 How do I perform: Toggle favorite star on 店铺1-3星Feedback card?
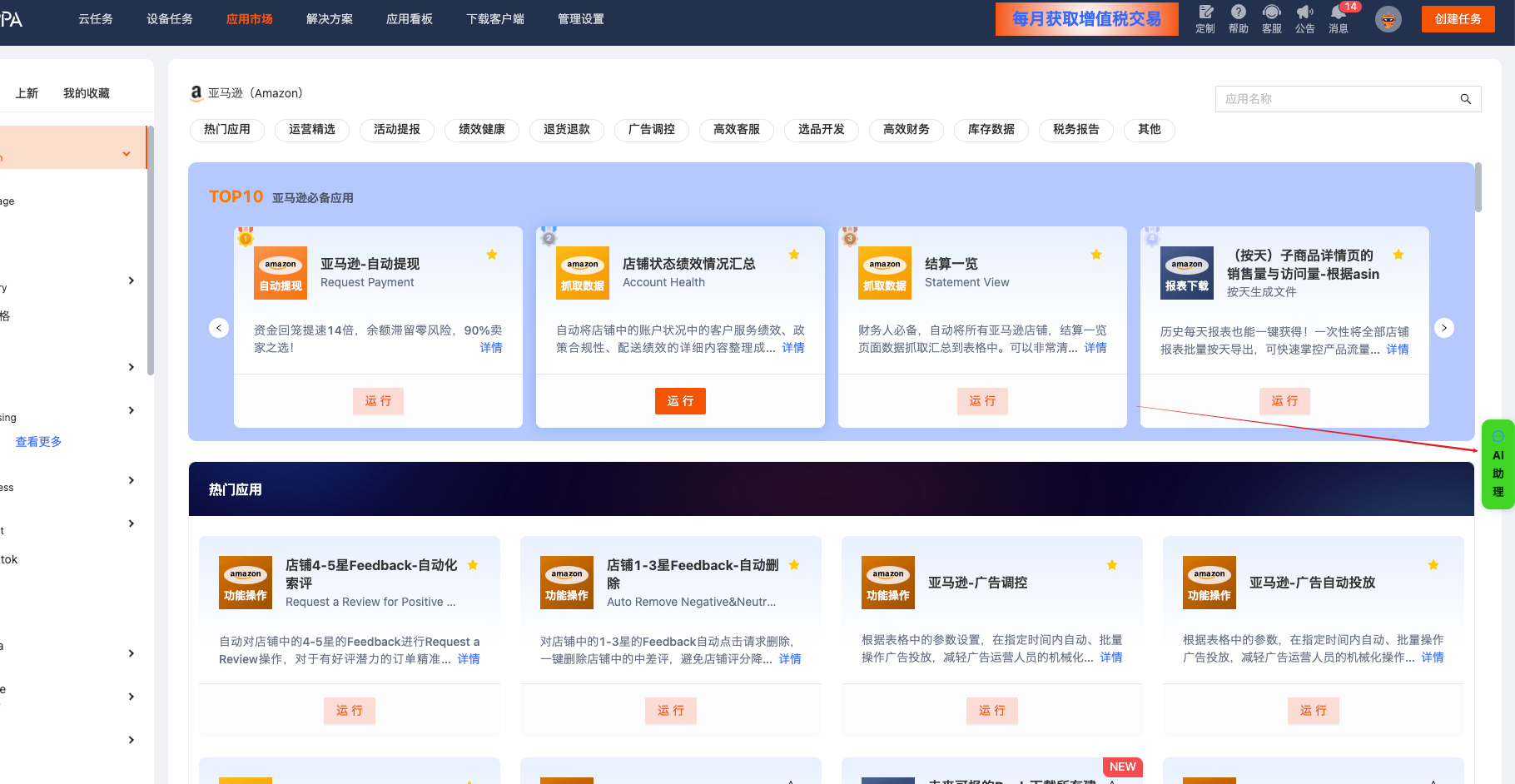(x=794, y=565)
